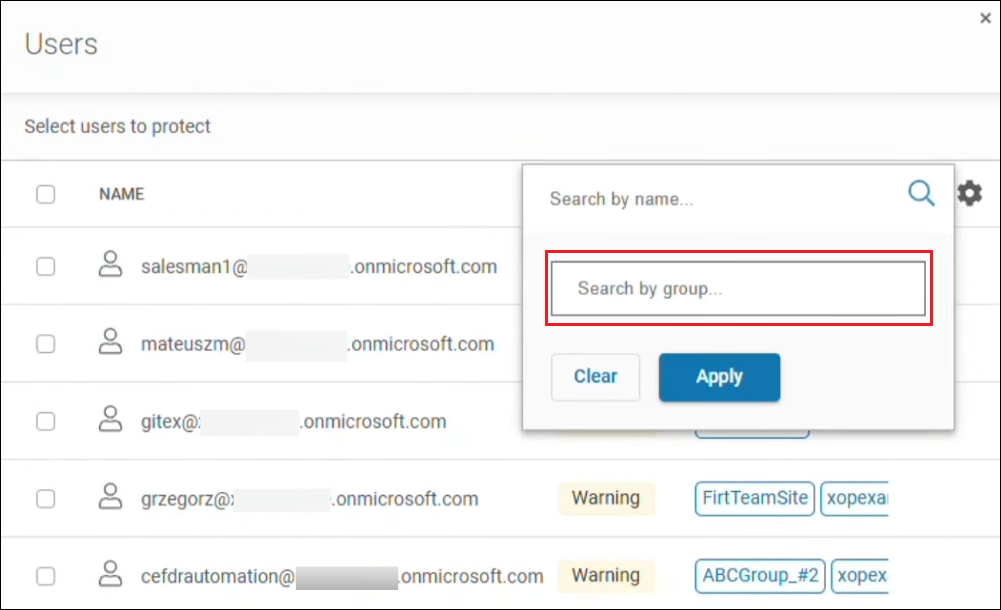Enable the checkbox for gitex
1001x610 pixels.
click(x=45, y=421)
